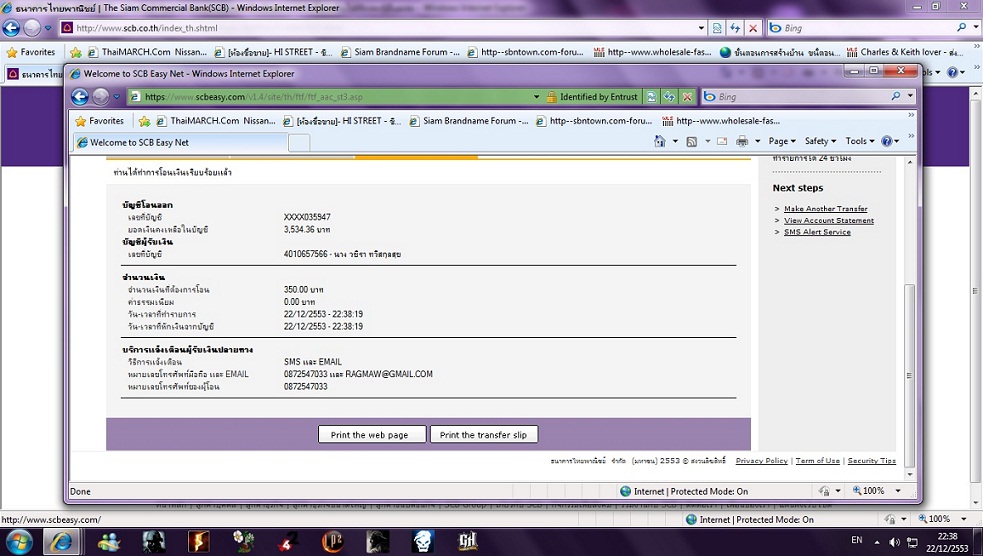The height and width of the screenshot is (556, 983).
Task: Open SMS Alert Service link
Action: click(817, 232)
